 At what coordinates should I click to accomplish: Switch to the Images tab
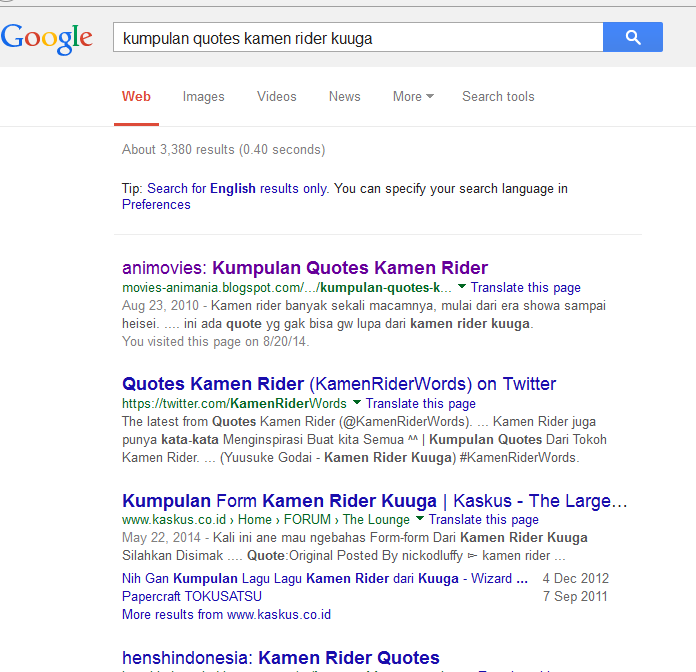click(204, 97)
